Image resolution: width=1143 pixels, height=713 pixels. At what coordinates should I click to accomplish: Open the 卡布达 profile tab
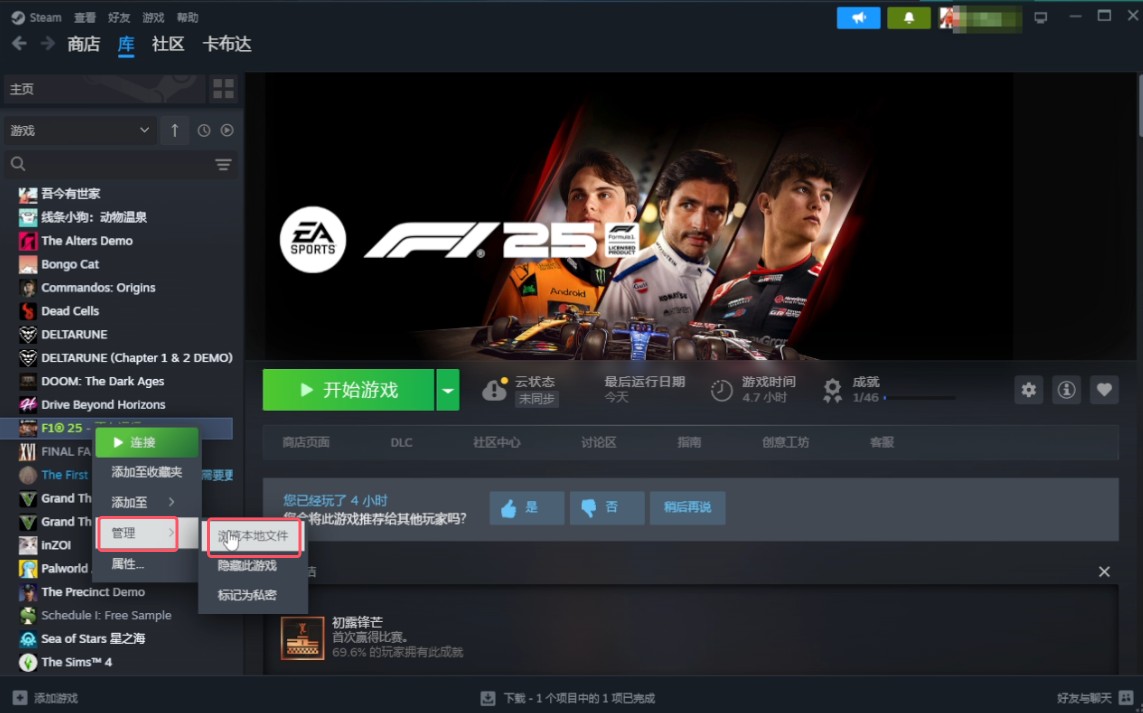[227, 44]
